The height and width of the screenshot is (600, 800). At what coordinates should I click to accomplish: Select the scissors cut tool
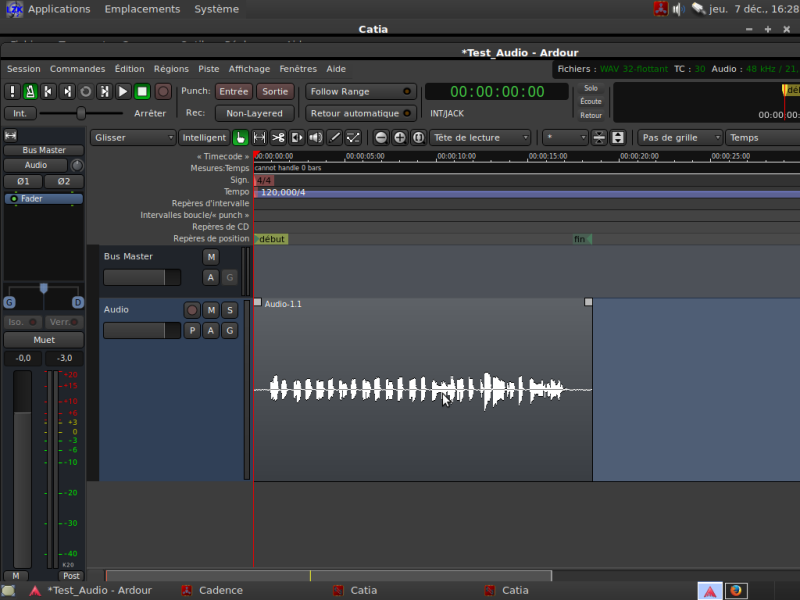279,138
